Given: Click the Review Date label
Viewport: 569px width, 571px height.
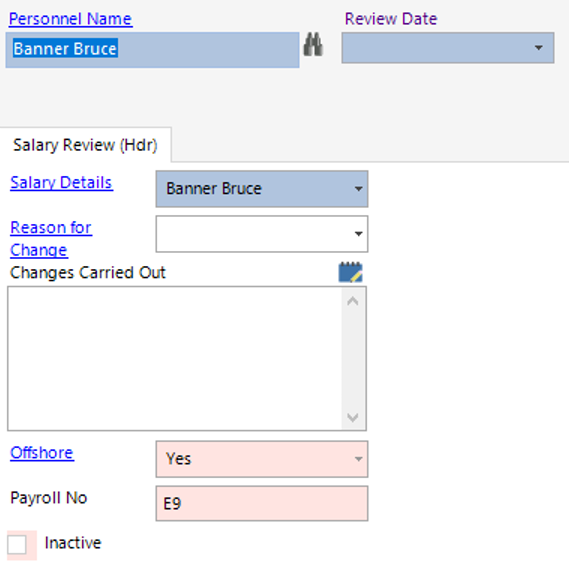Looking at the screenshot, I should pos(391,19).
